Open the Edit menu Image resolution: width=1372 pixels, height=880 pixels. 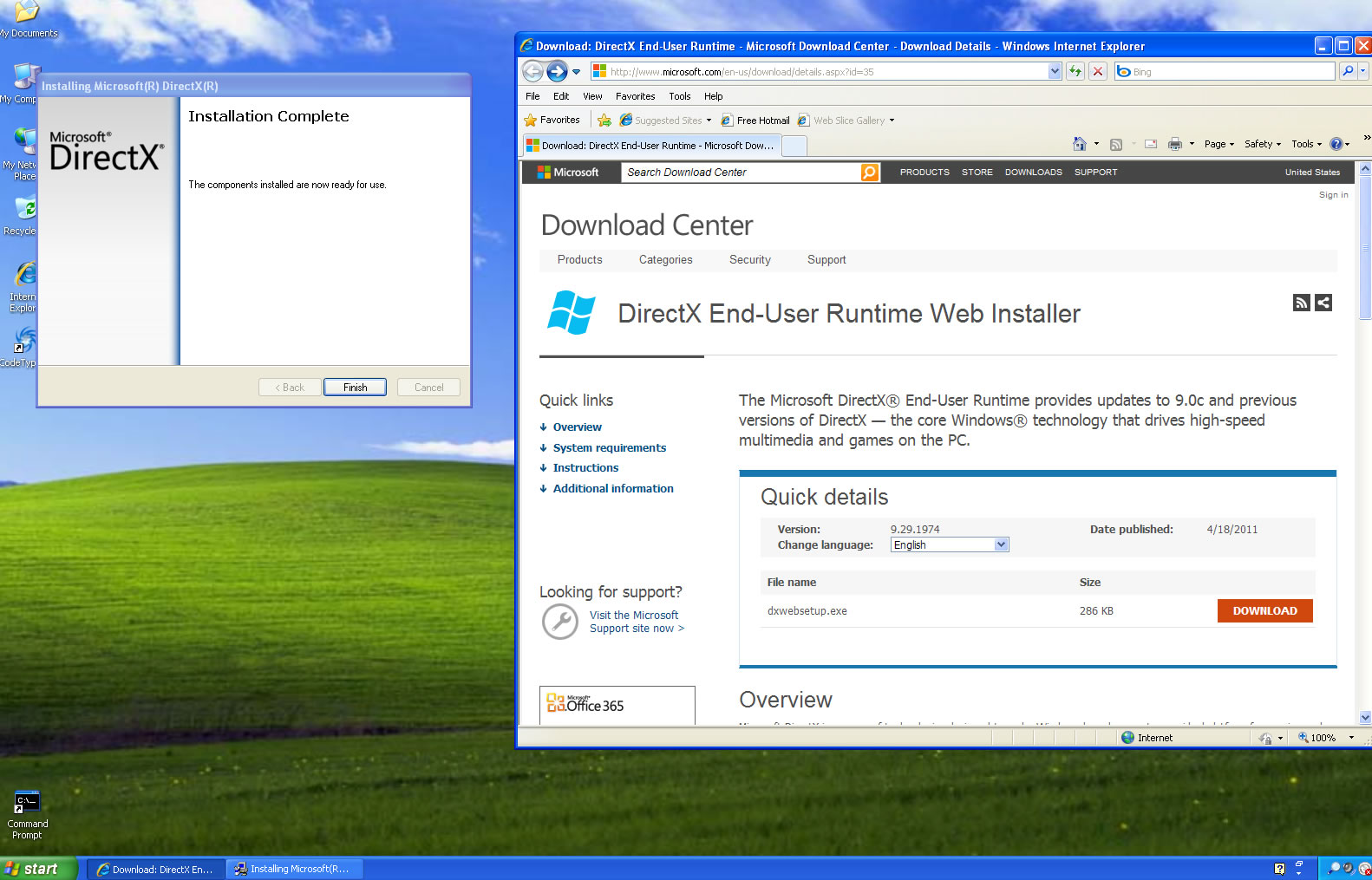tap(561, 96)
